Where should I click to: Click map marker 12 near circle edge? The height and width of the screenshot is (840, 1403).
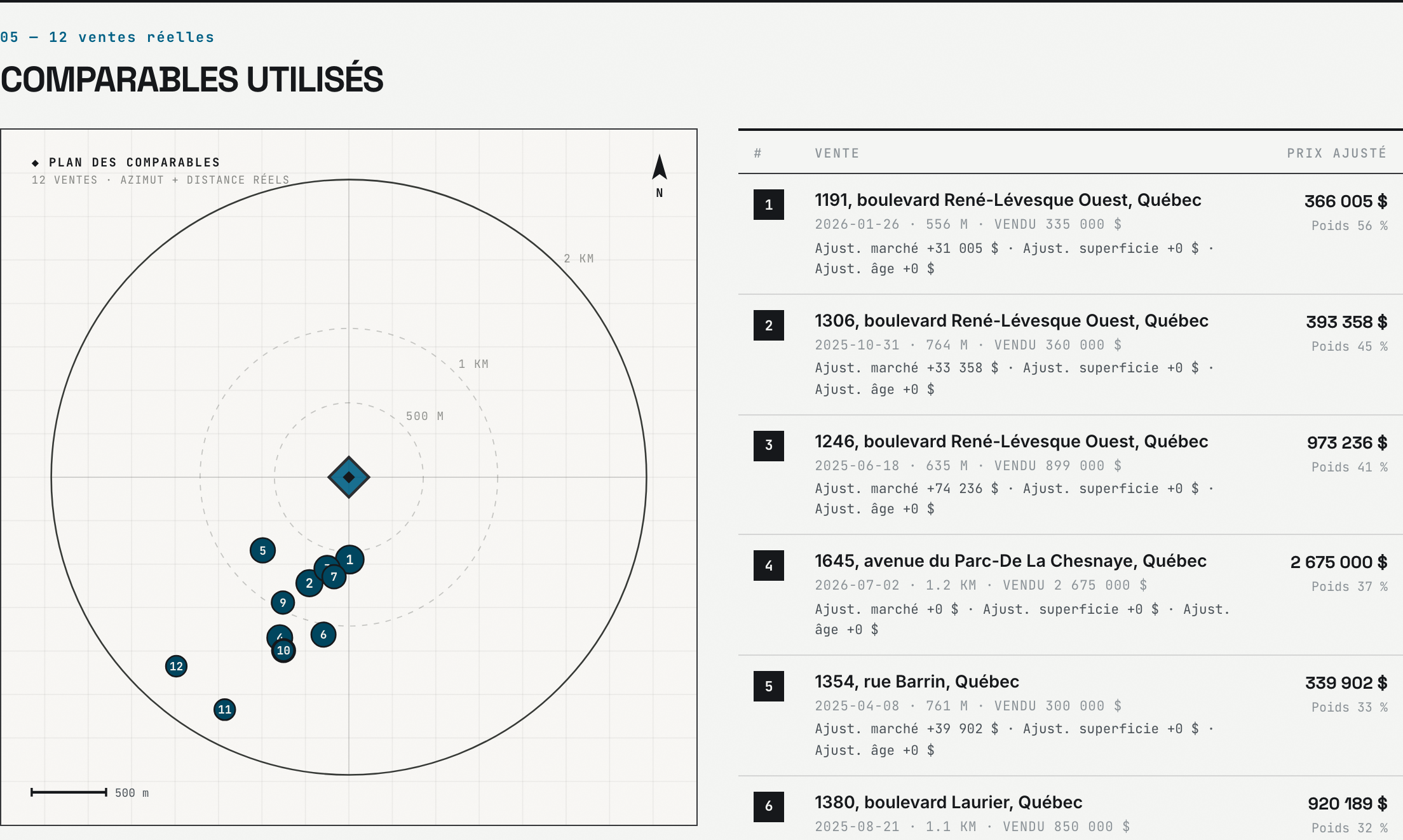176,666
